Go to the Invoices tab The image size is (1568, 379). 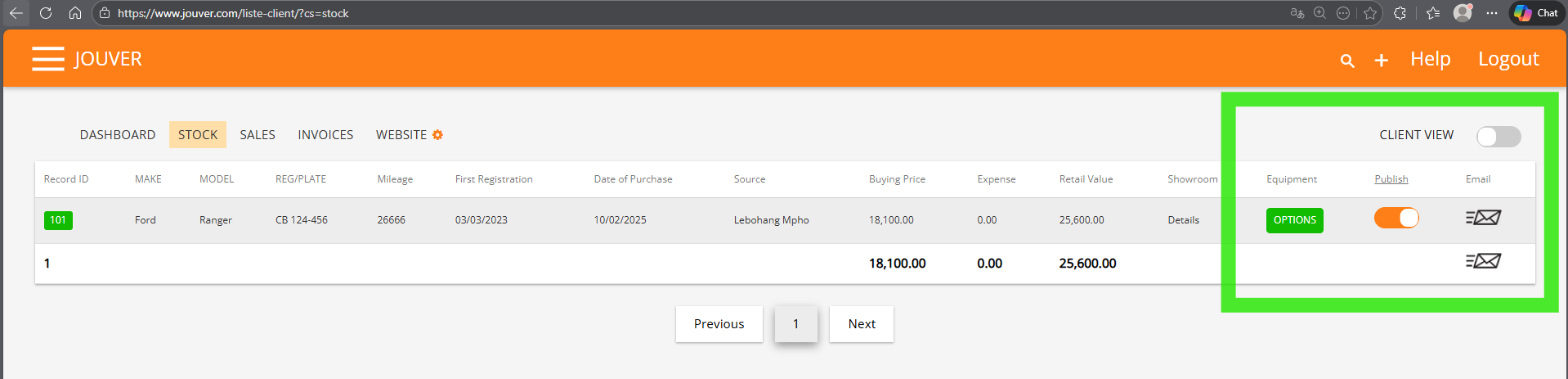click(x=325, y=135)
